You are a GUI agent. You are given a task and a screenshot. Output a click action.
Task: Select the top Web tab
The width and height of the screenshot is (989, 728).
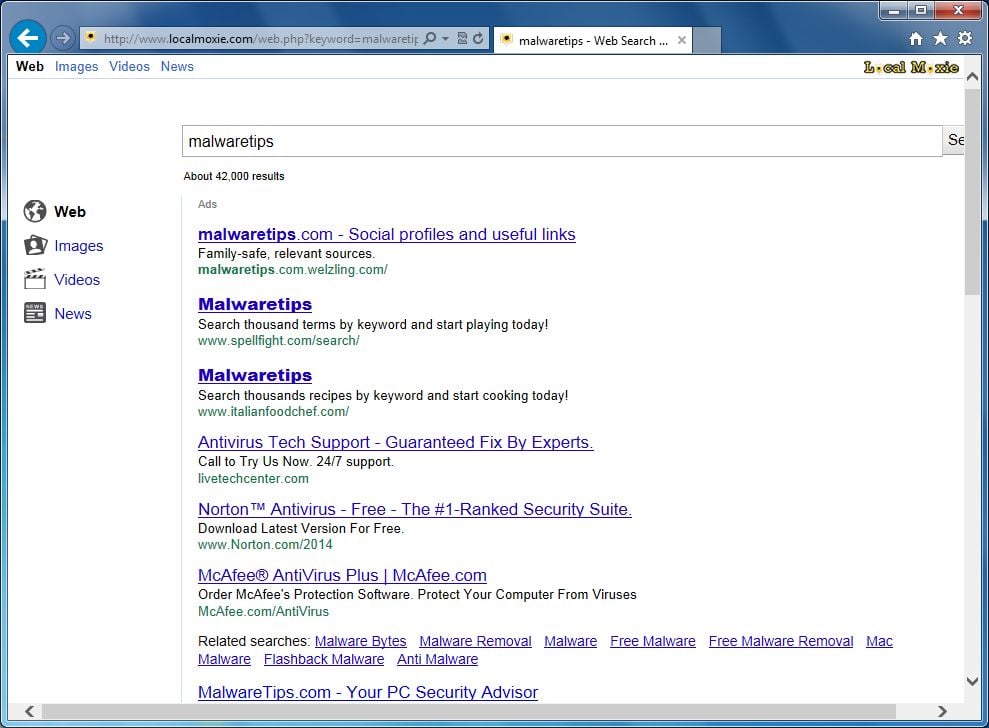(x=30, y=66)
